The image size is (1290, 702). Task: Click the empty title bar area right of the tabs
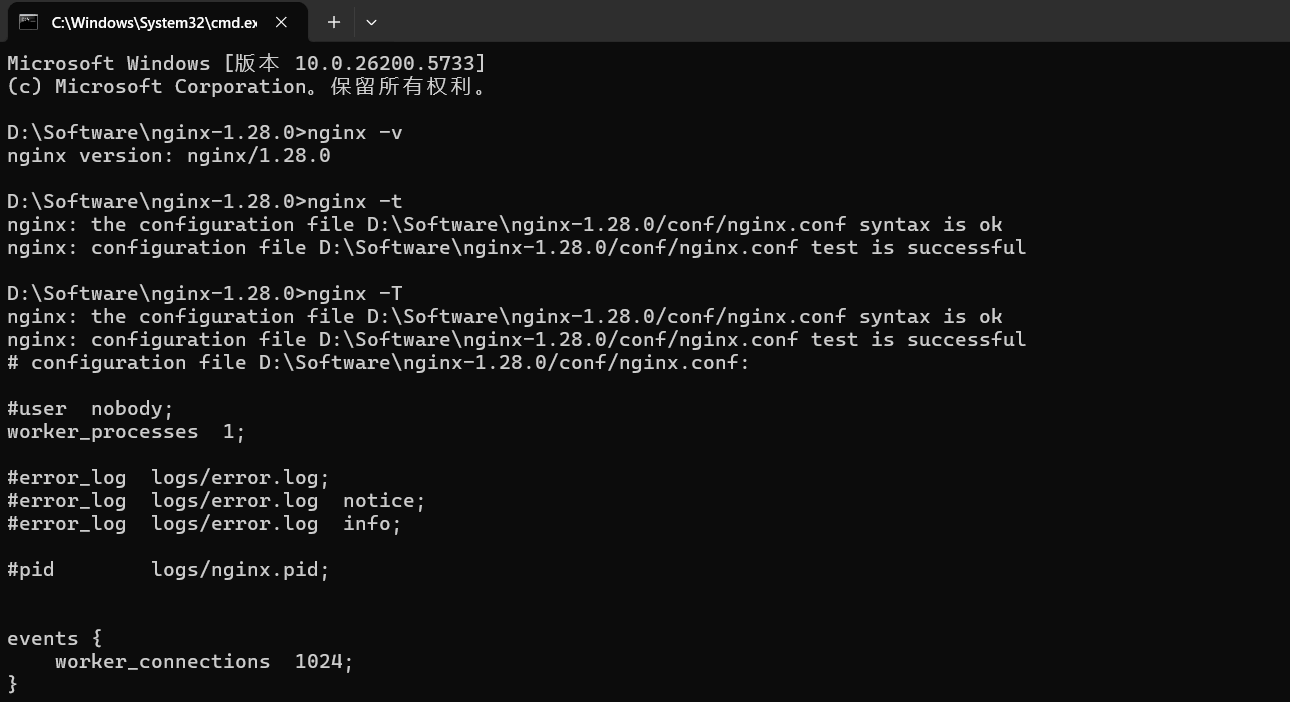(x=800, y=22)
